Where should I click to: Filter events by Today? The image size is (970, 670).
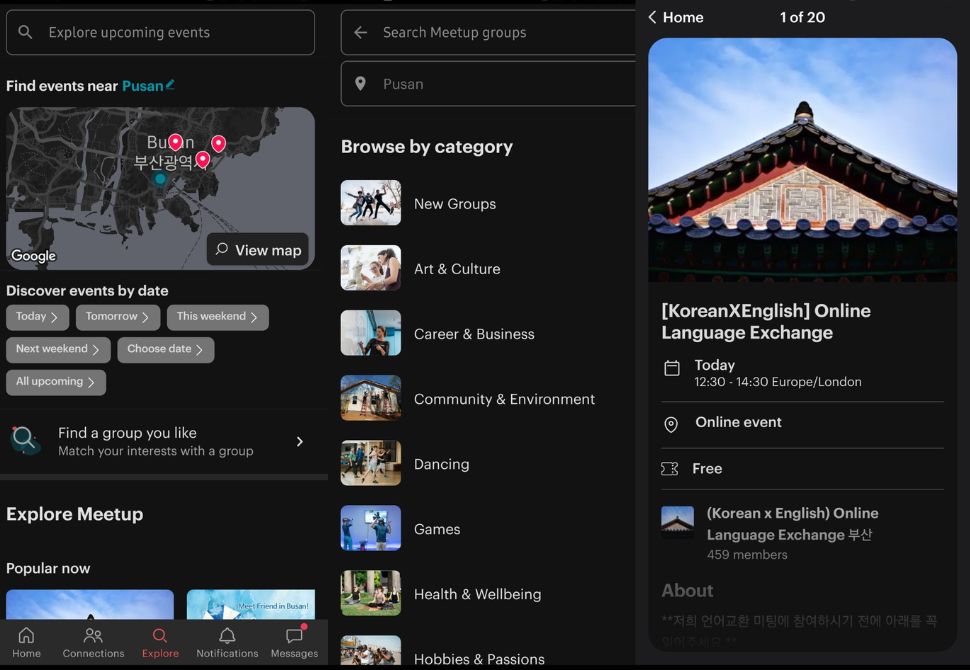[37, 317]
